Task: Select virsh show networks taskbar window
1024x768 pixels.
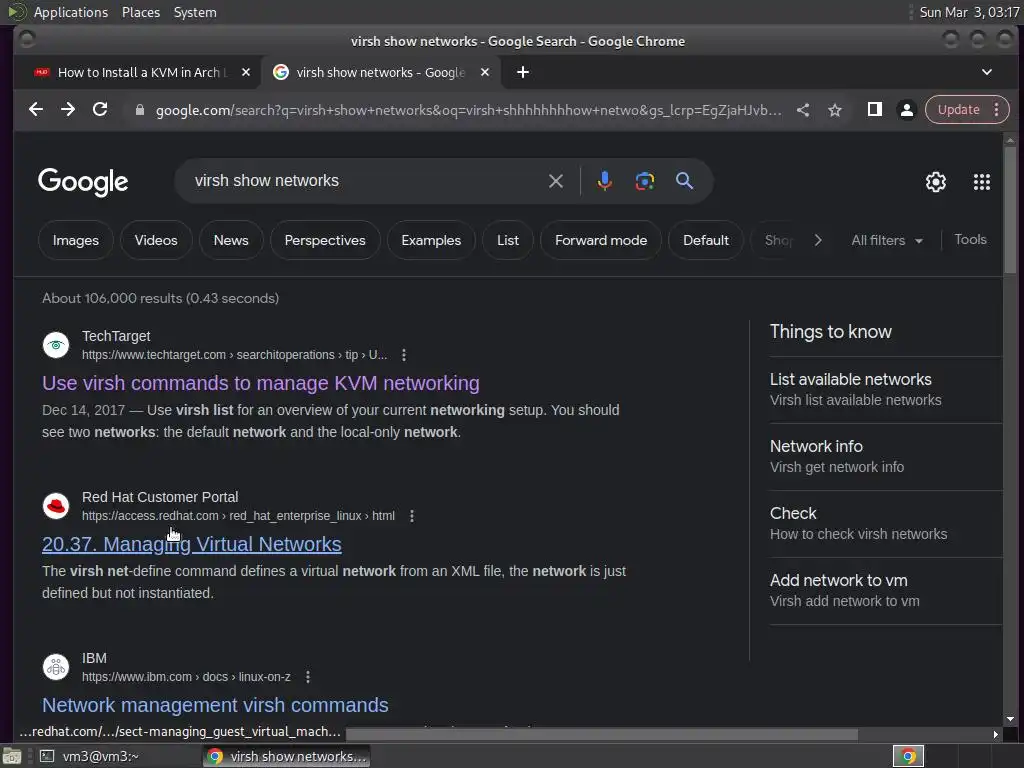Action: click(287, 756)
